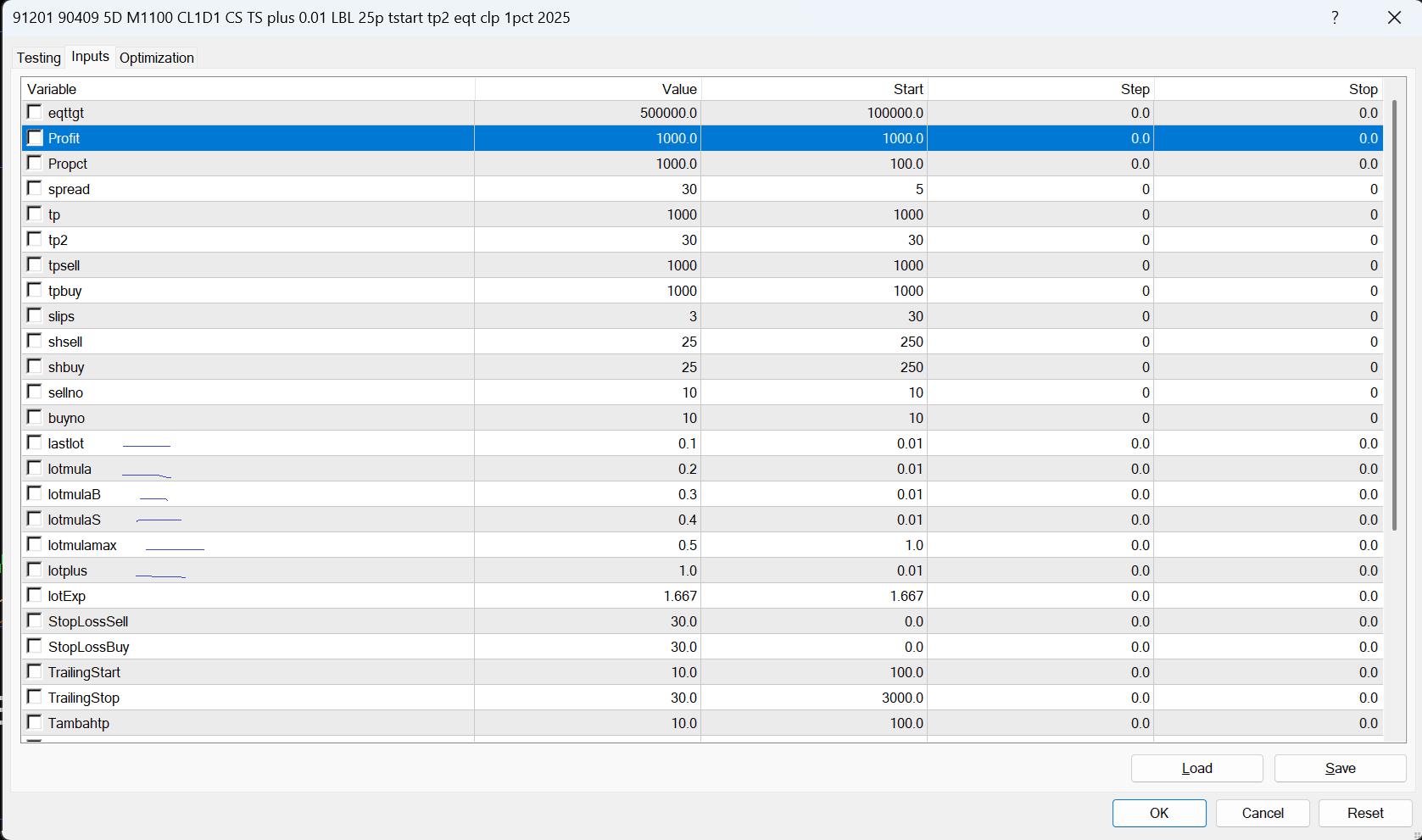The width and height of the screenshot is (1422, 840).
Task: Click the help question mark icon
Action: pyautogui.click(x=1335, y=18)
